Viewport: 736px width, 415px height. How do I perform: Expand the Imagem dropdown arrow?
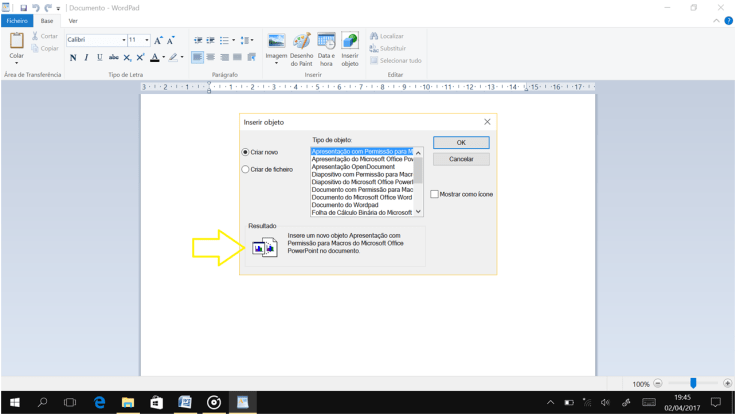(277, 63)
